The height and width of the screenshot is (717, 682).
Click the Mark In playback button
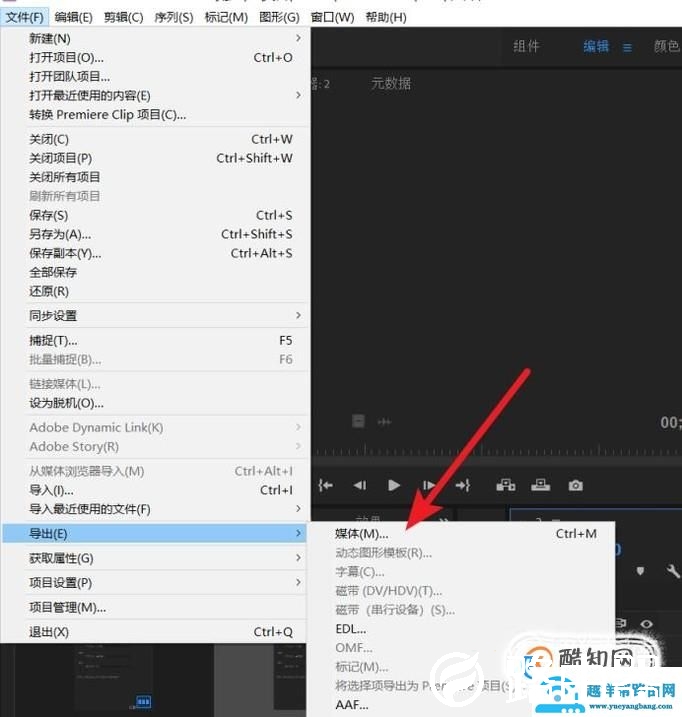pyautogui.click(x=326, y=485)
